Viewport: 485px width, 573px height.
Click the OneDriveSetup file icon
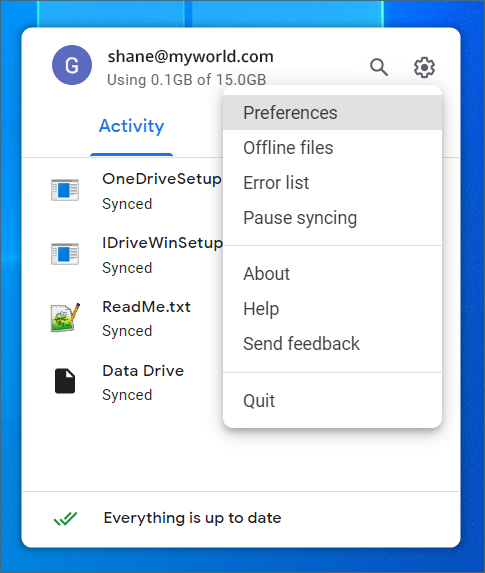(65, 190)
